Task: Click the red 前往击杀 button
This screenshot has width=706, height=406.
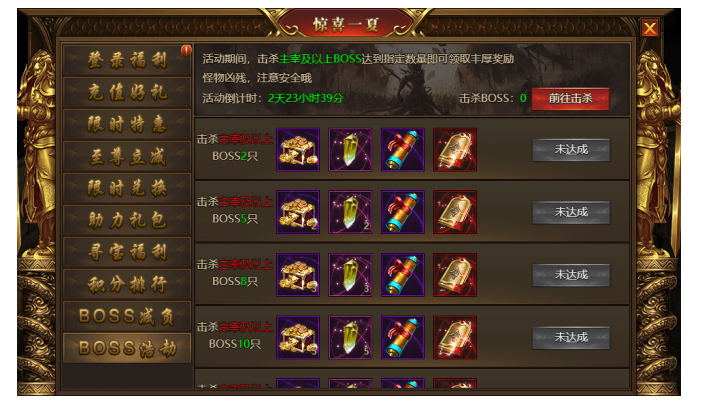Action: (570, 99)
